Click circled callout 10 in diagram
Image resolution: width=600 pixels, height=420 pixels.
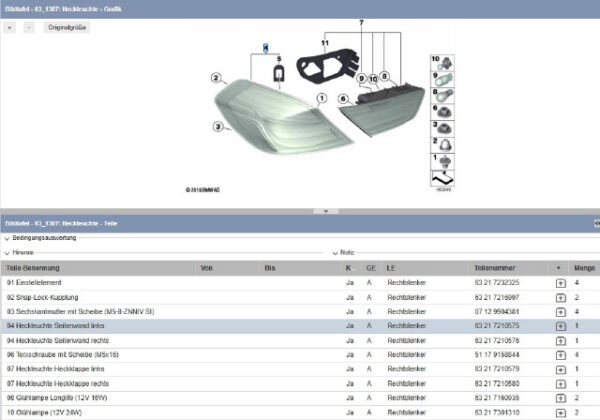pos(373,79)
